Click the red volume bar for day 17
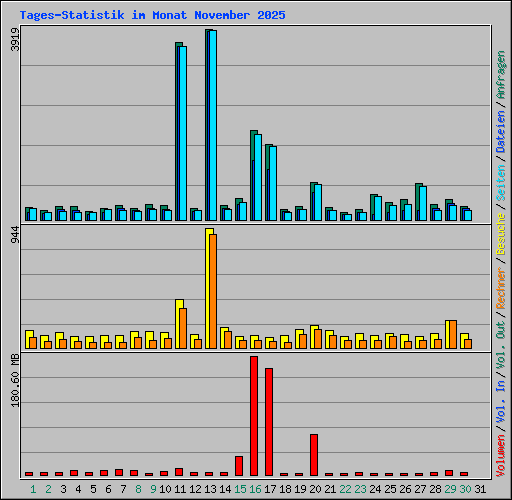The height and width of the screenshot is (500, 512). pos(269,422)
